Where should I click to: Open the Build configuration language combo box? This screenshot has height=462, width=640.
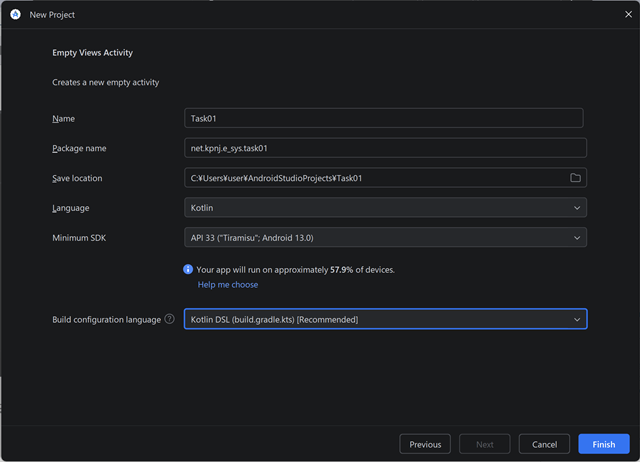[x=385, y=319]
